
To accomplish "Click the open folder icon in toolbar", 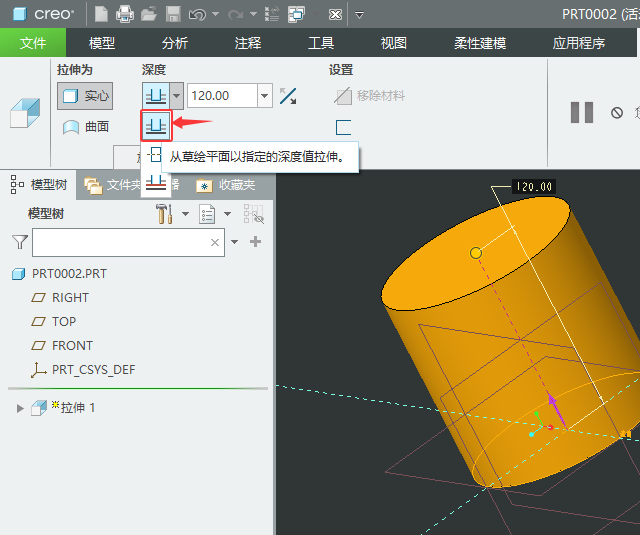I will (149, 14).
